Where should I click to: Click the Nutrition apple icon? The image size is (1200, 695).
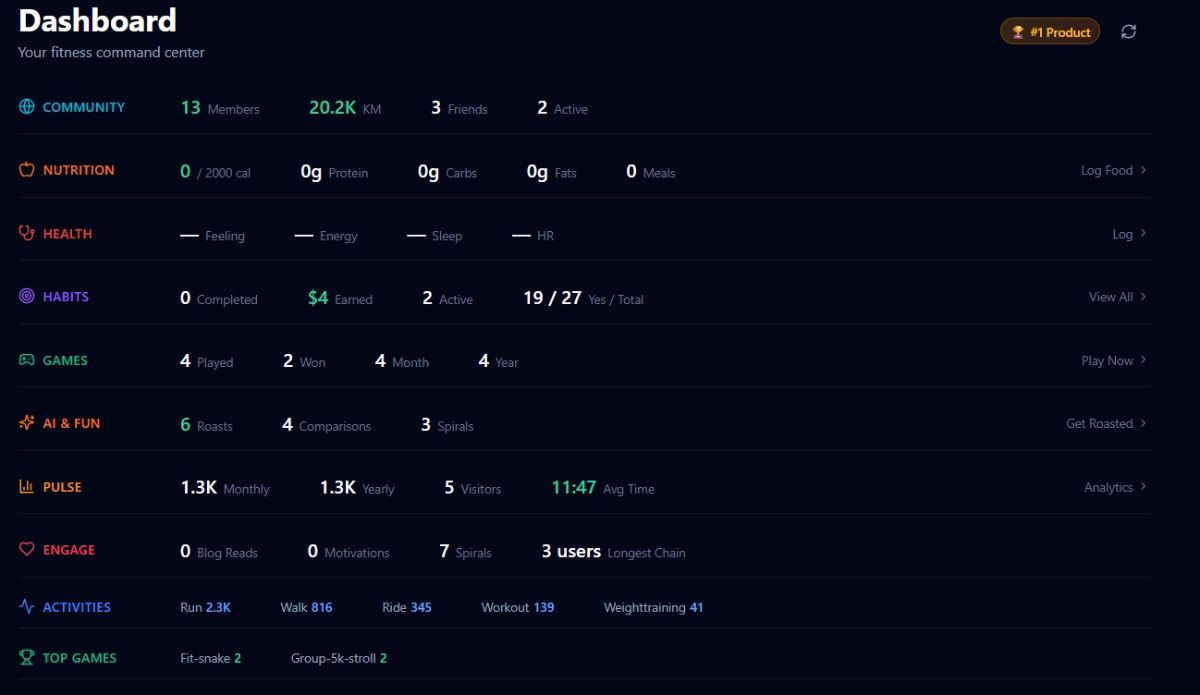point(27,170)
